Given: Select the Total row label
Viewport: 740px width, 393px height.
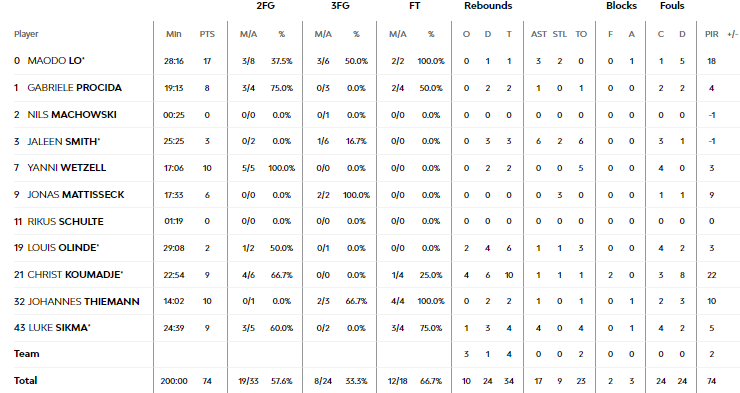Looking at the screenshot, I should pyautogui.click(x=25, y=380).
